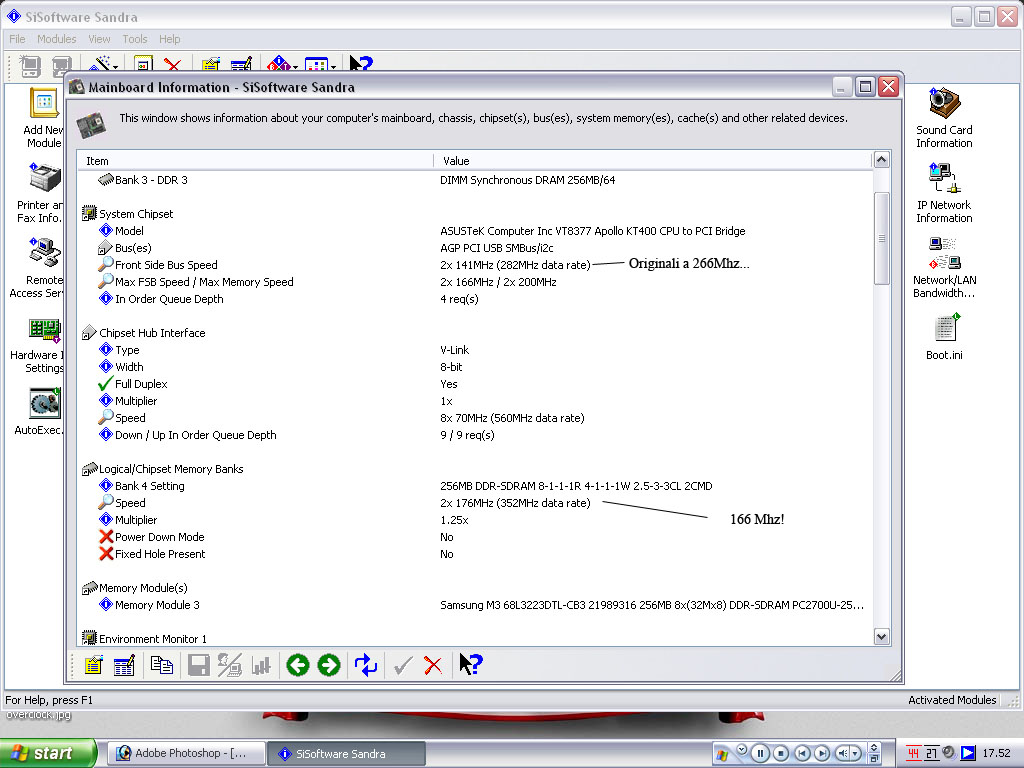This screenshot has width=1024, height=768.
Task: Click the Windows start button
Action: point(48,754)
